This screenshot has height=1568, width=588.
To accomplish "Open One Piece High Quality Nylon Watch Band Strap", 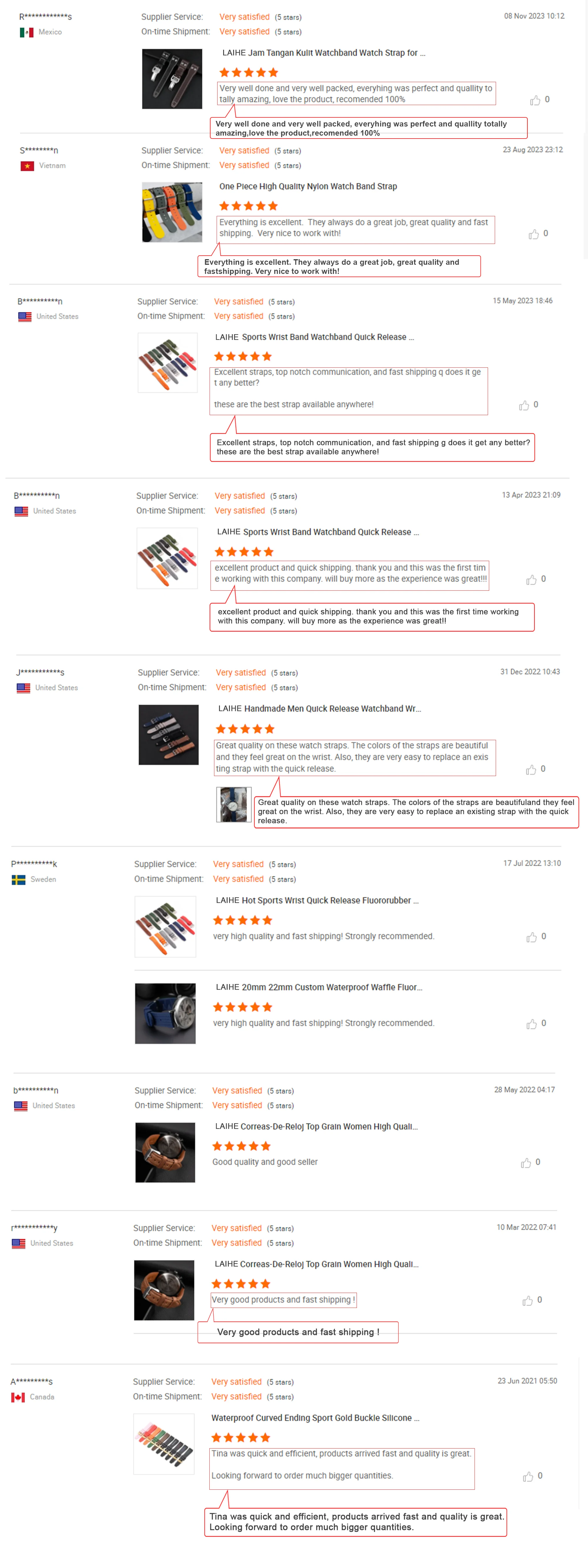I will 308,186.
